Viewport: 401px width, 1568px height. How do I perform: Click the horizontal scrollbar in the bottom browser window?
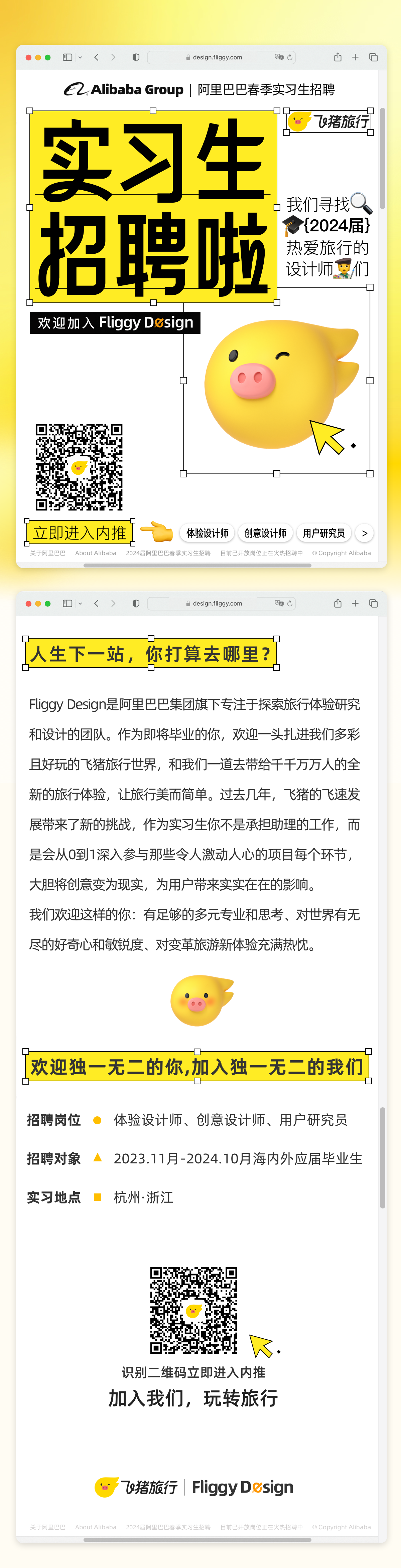pyautogui.click(x=197, y=1539)
